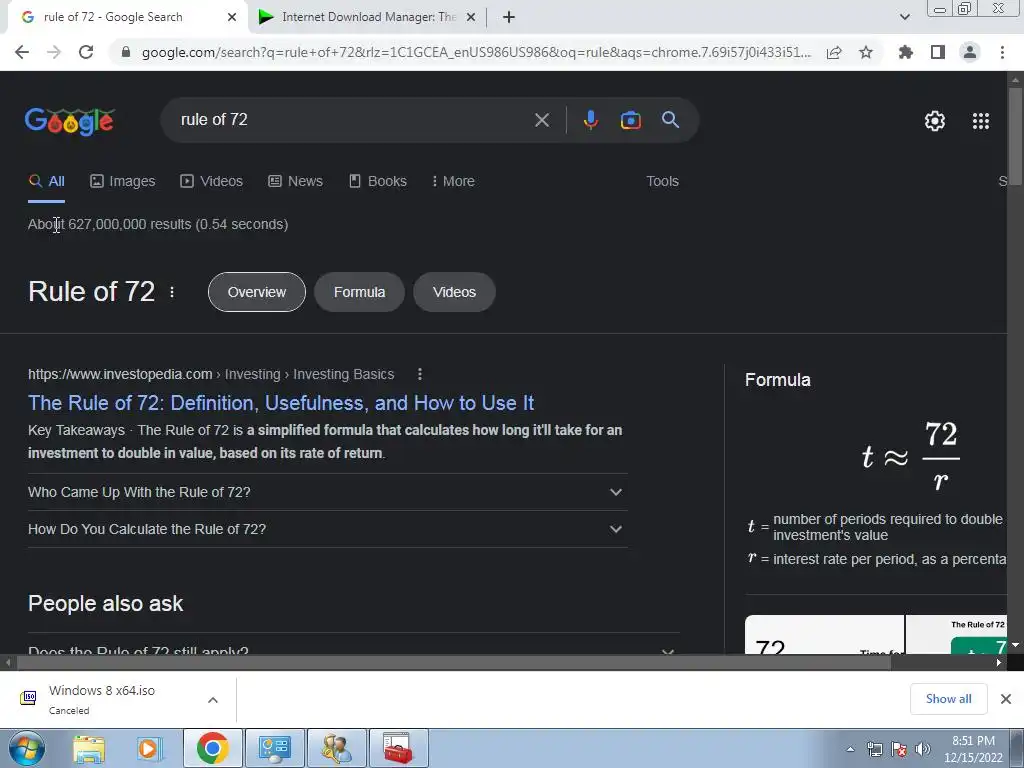Open Google apps grid
This screenshot has height=768, width=1024.
pyautogui.click(x=981, y=121)
